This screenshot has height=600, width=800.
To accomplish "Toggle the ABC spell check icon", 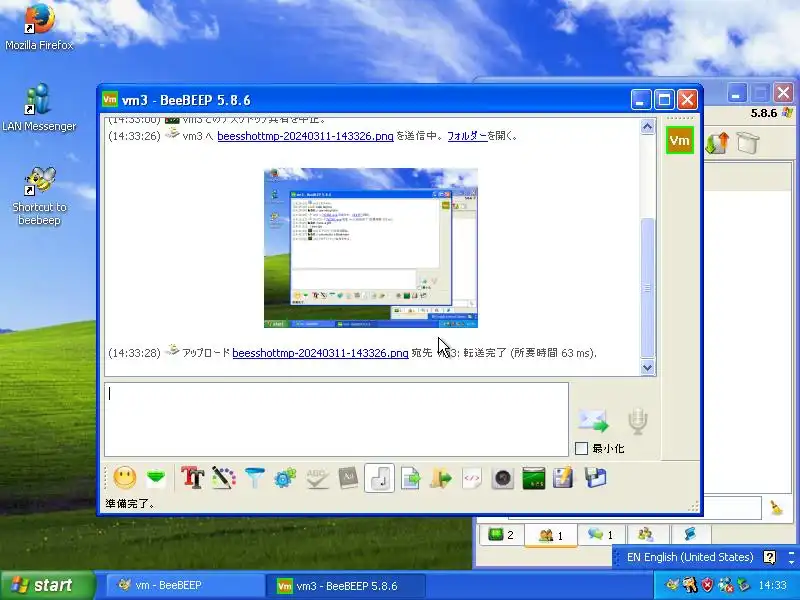I will (317, 478).
